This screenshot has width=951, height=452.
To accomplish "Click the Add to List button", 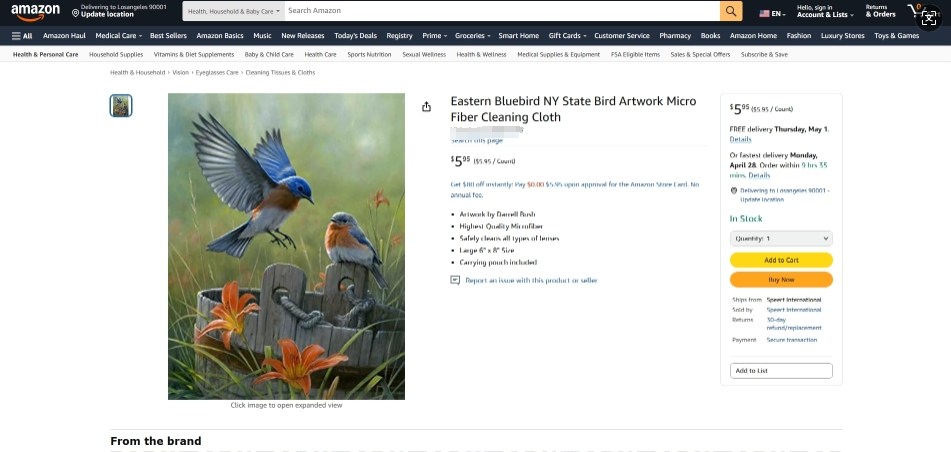I will click(x=781, y=371).
